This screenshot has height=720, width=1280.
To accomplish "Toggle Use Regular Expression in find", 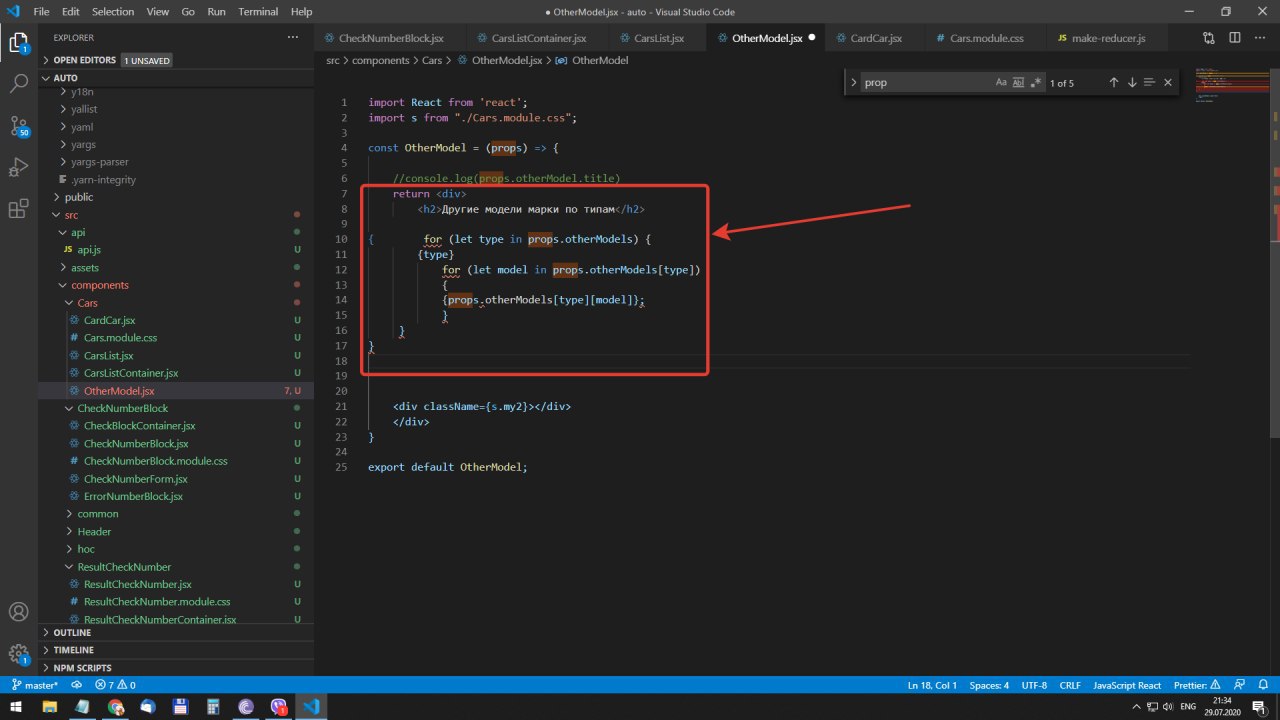I will [x=1036, y=83].
